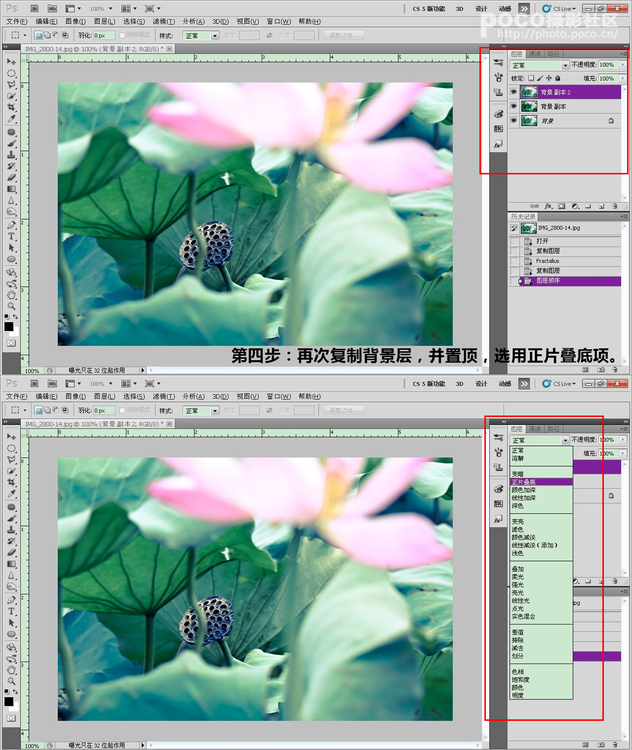Screen dimensions: 632x750
Task: Select the Hand tool in upper window
Action: [11, 295]
